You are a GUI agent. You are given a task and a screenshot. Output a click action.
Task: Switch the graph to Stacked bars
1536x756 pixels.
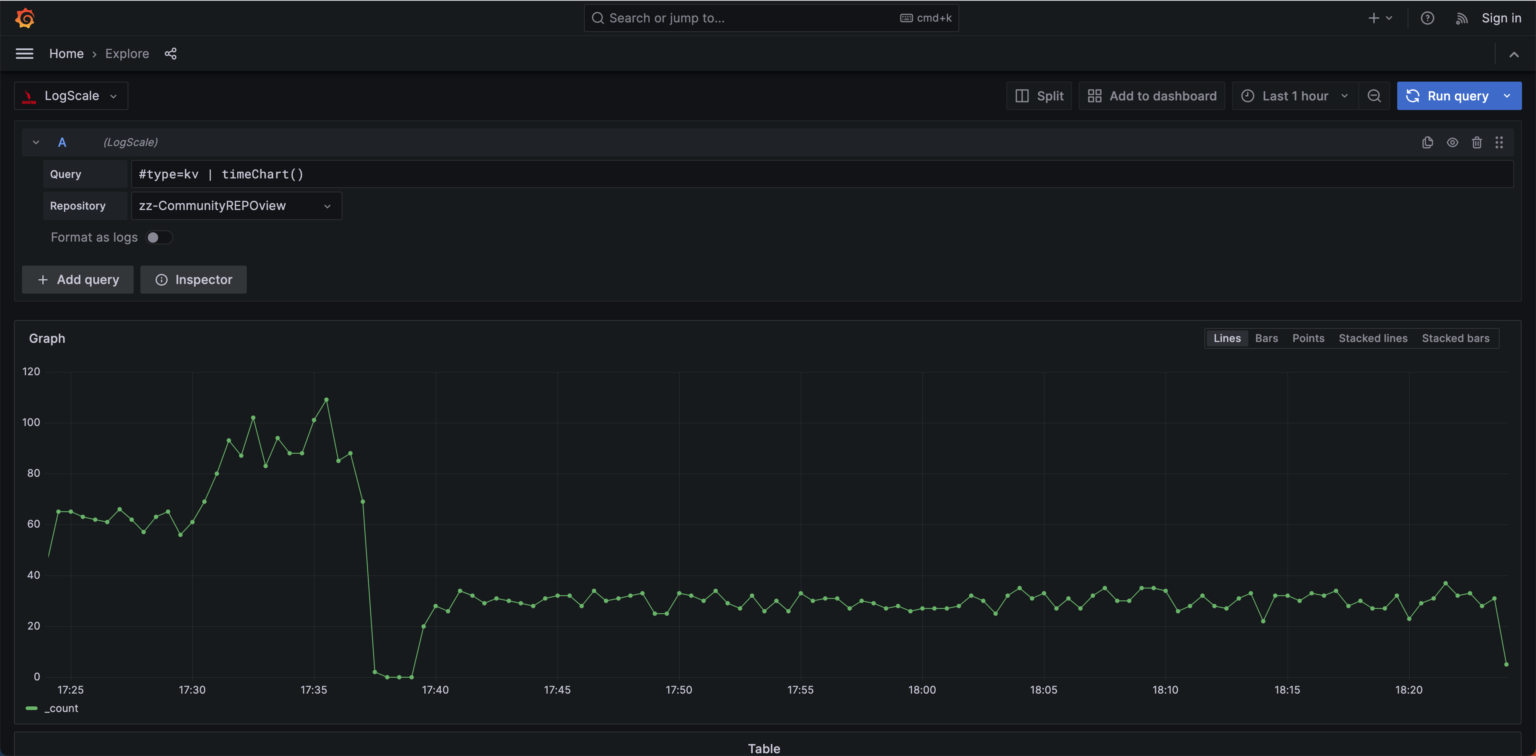(x=1456, y=338)
